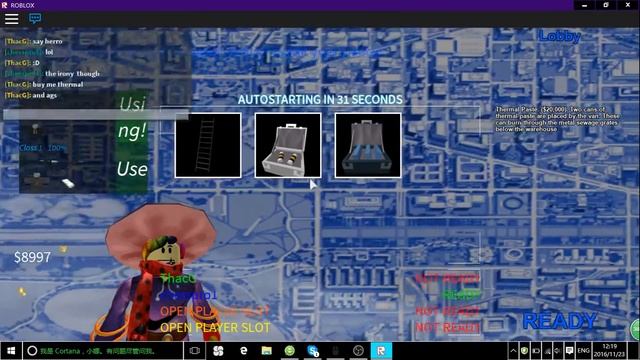The width and height of the screenshot is (640, 360).
Task: Click chat message "the irony though"
Action: click(72, 73)
